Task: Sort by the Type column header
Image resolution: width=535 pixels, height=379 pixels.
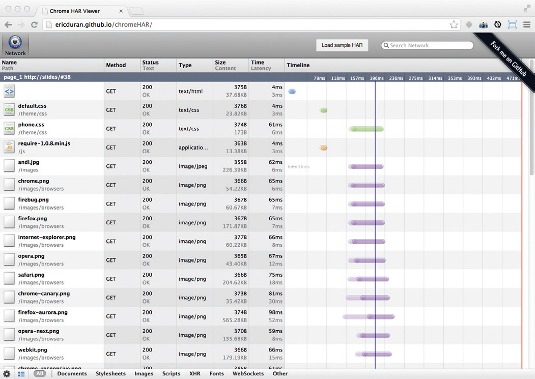Action: pos(194,65)
